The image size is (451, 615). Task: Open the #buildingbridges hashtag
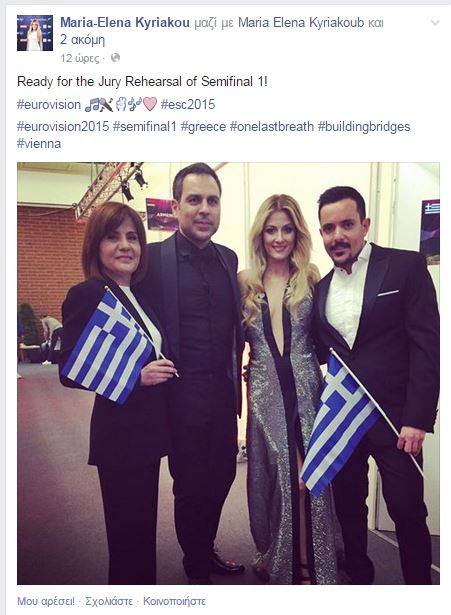[x=364, y=127]
